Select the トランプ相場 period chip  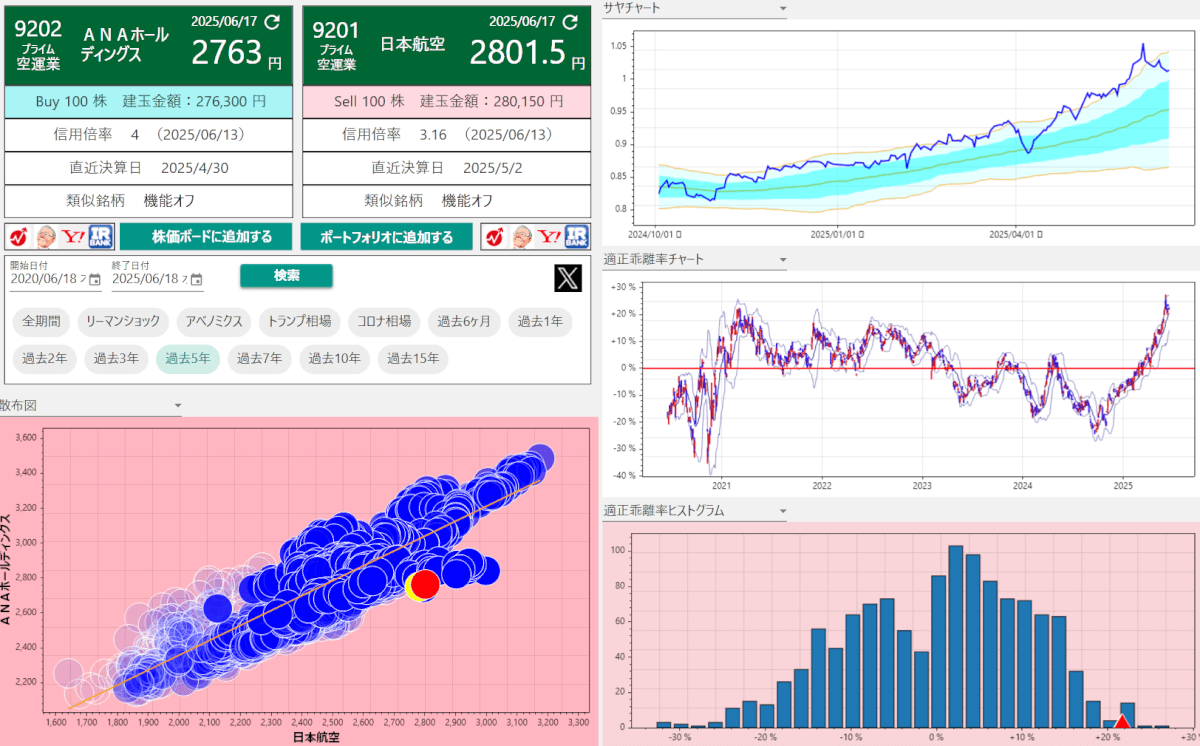(300, 322)
